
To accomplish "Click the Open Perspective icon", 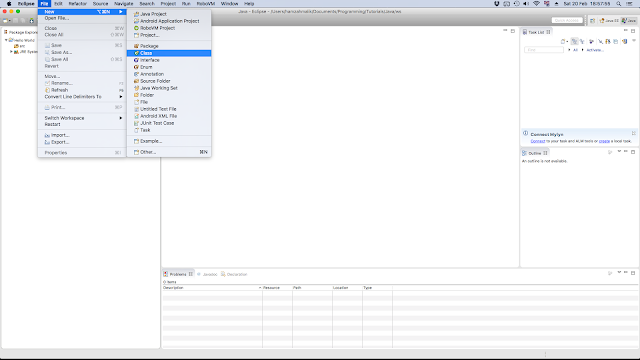I will (x=593, y=20).
